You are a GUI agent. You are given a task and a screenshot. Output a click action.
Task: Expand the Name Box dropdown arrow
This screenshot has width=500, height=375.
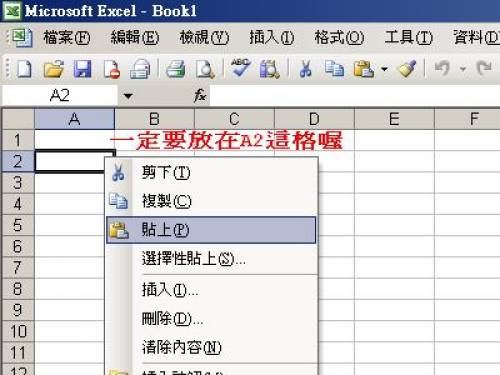pos(128,96)
